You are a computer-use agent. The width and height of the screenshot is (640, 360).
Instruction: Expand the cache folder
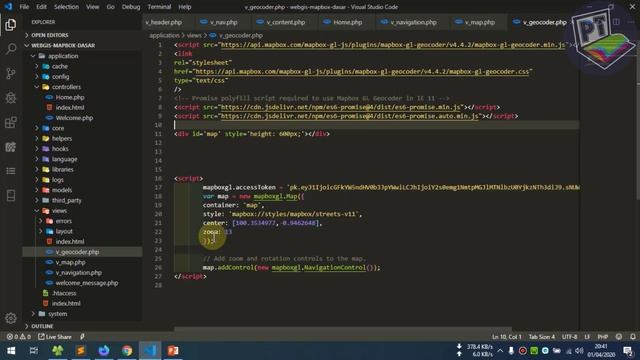point(60,66)
